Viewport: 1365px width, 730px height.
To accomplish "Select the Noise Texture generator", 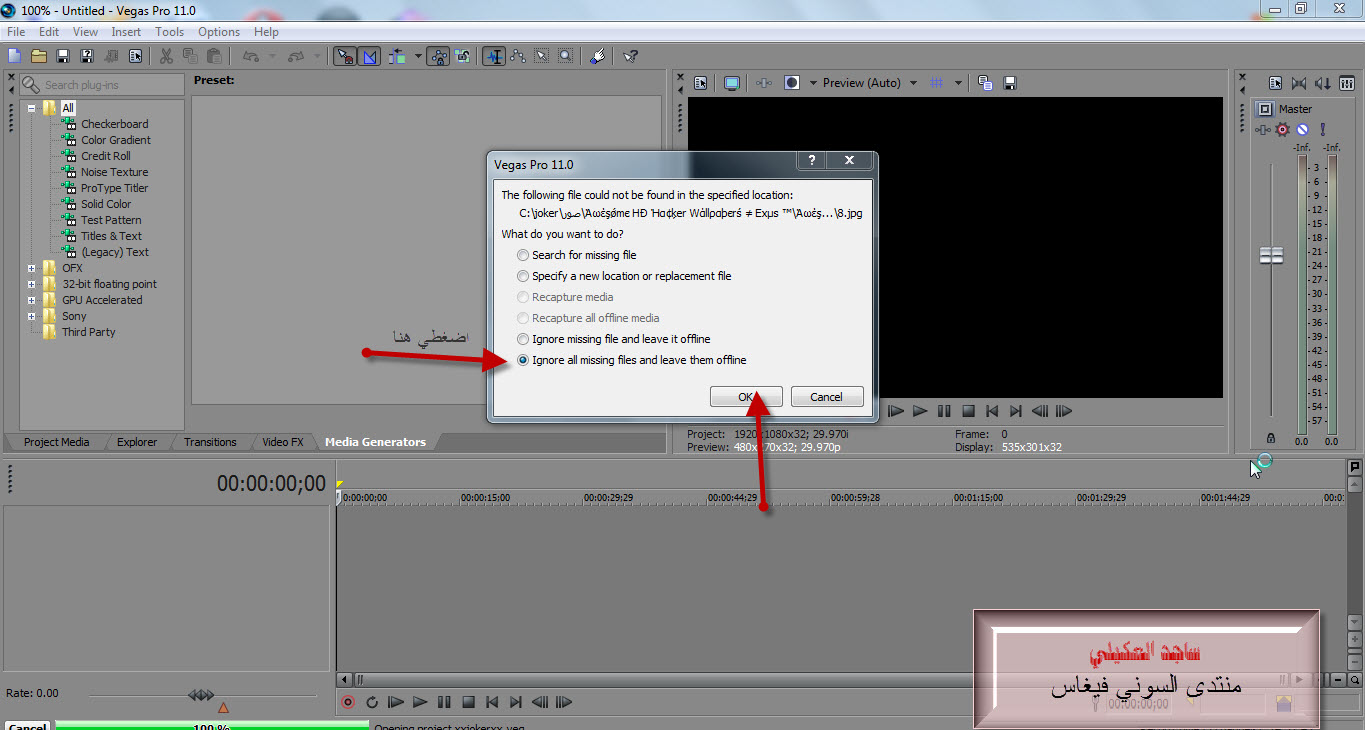I will [114, 172].
